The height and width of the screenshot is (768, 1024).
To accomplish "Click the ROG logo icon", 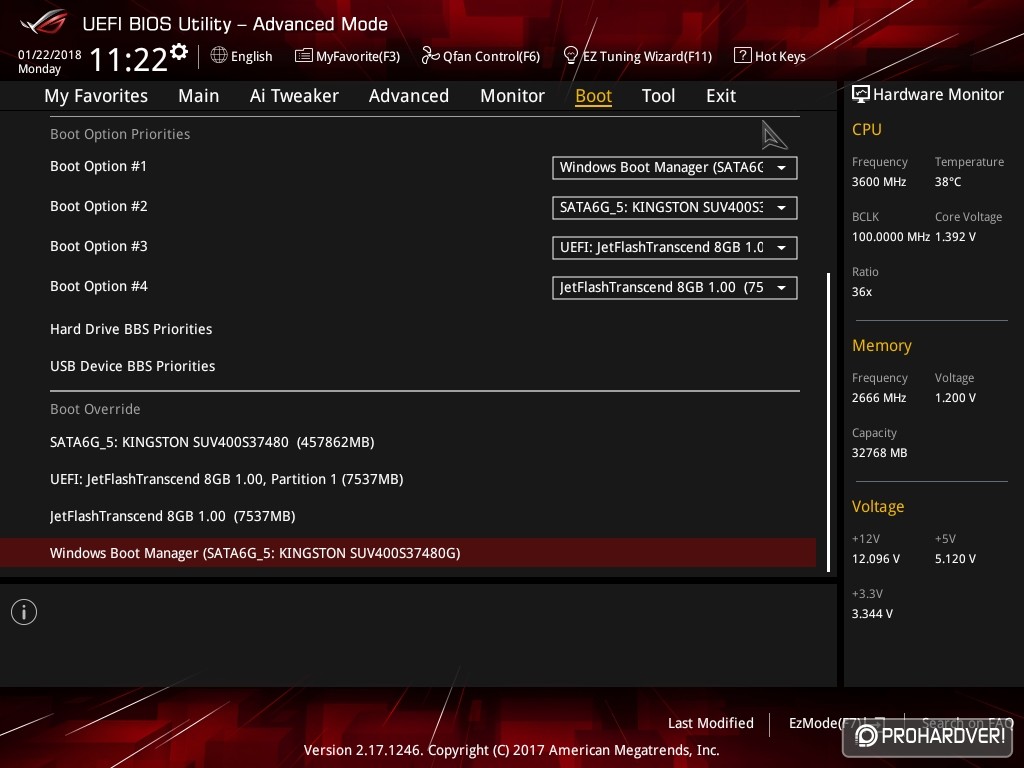I will point(44,23).
